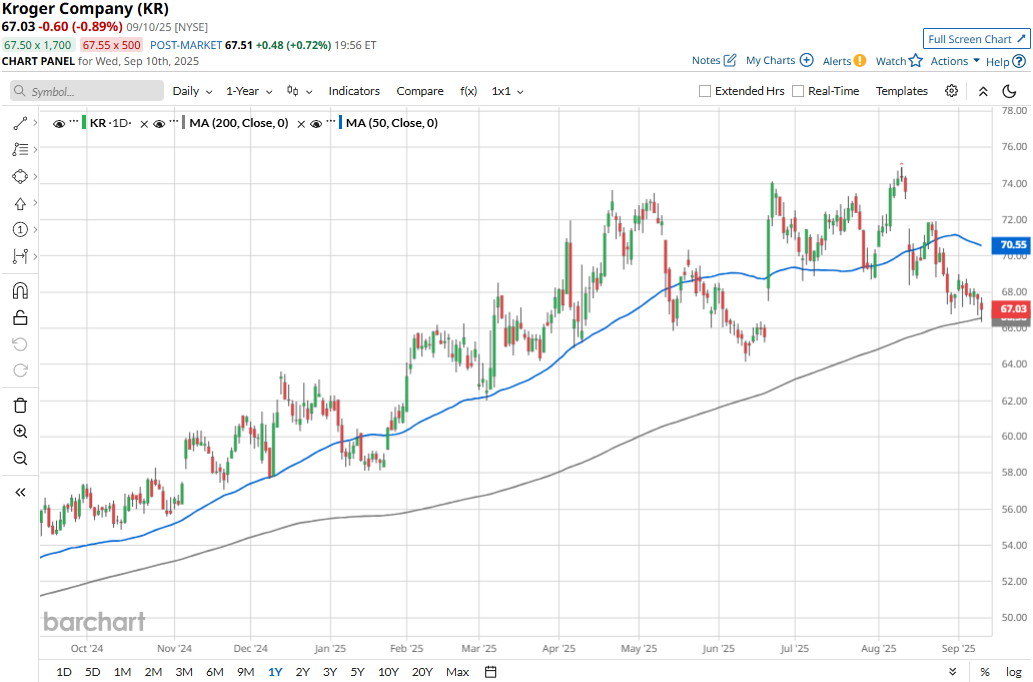Viewport: 1033px width, 682px height.
Task: Select the up arrow marker tool
Action: coord(20,204)
